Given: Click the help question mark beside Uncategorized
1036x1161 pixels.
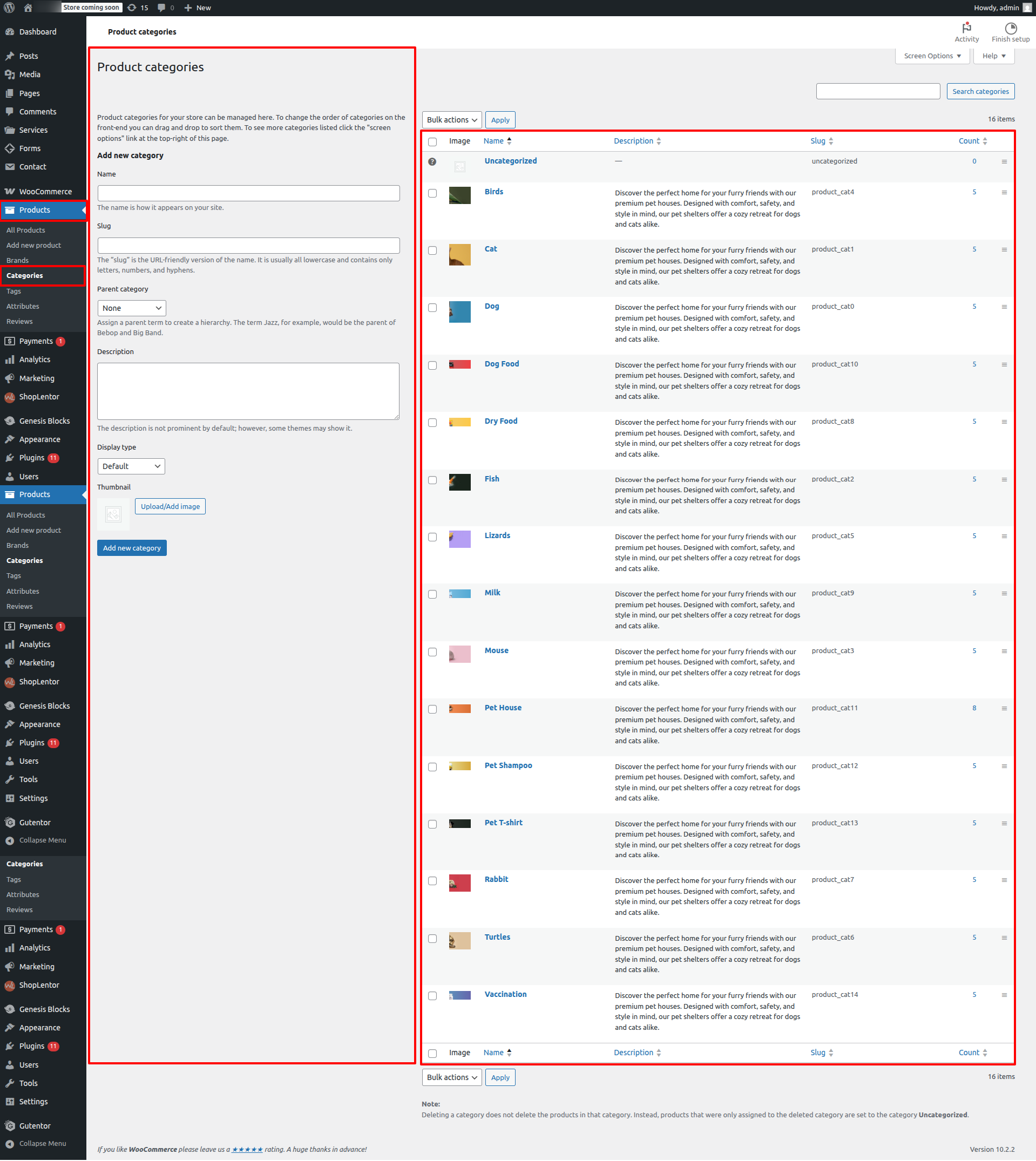Looking at the screenshot, I should [432, 161].
